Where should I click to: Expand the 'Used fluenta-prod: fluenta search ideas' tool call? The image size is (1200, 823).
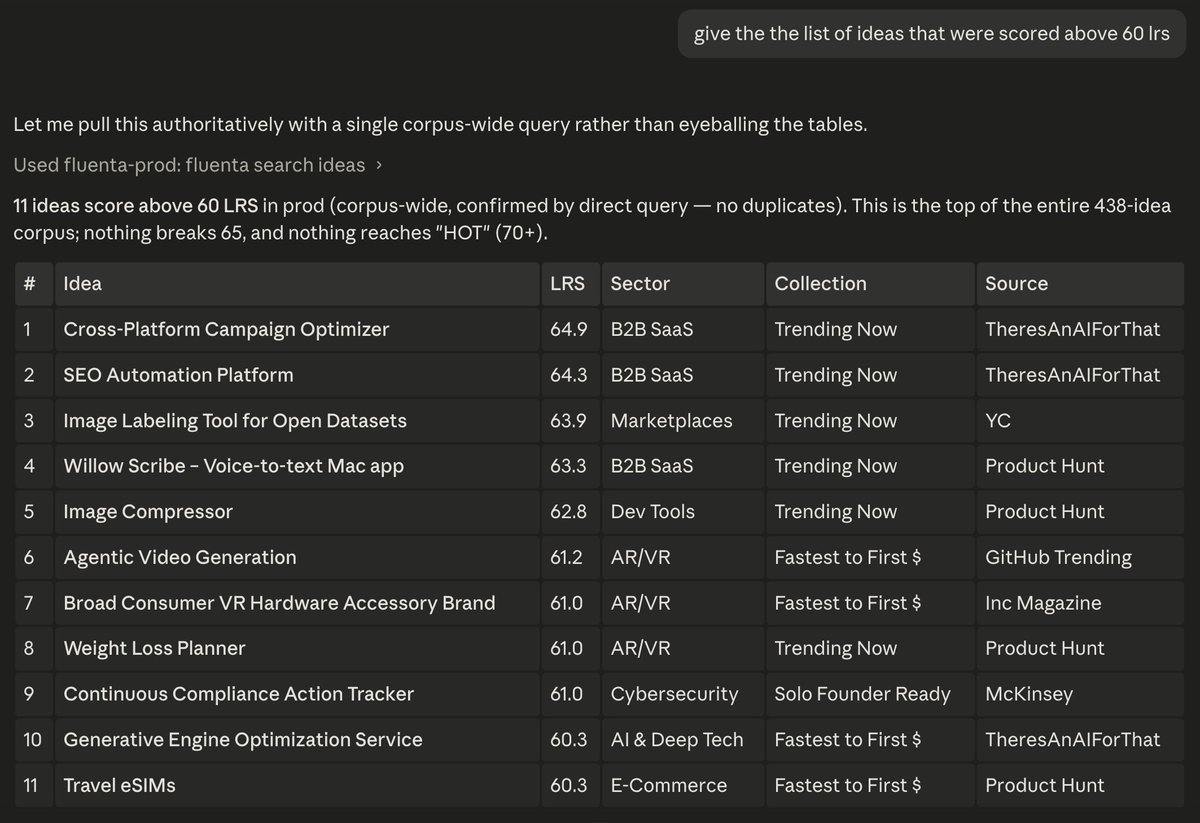(197, 165)
